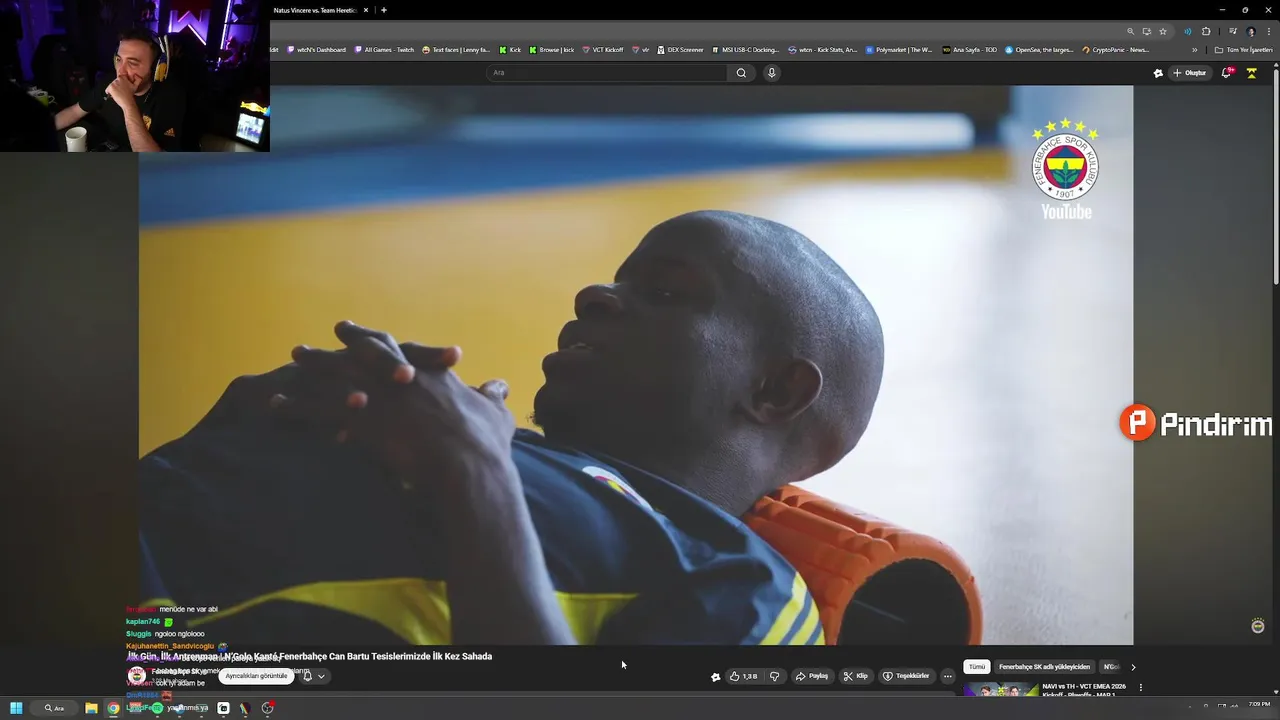This screenshot has width=1280, height=720.
Task: Open the browser zoom magnifier icon
Action: tap(1131, 31)
